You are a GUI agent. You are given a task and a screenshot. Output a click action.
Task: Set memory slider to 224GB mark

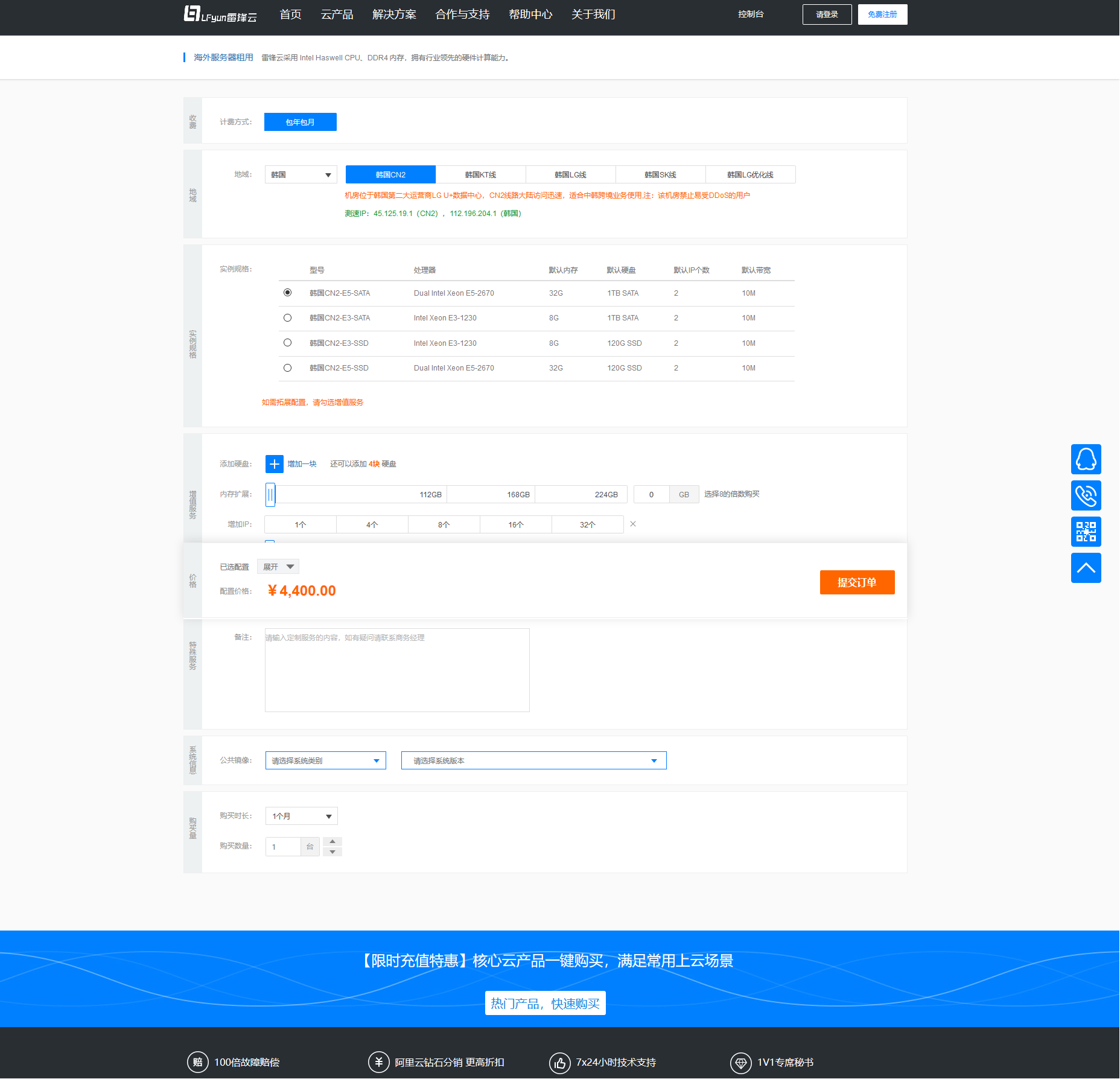(606, 495)
